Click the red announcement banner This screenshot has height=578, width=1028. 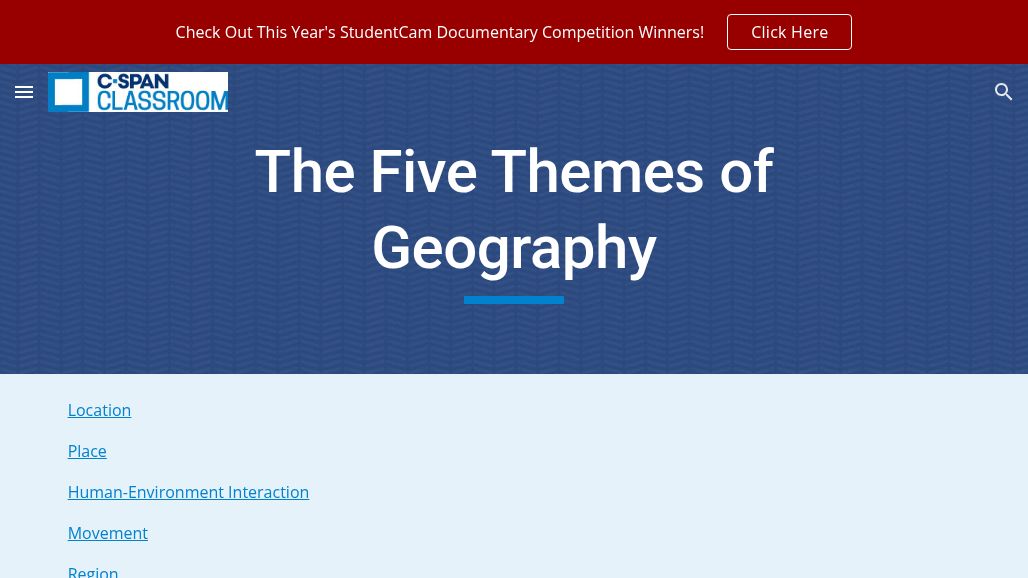(514, 32)
